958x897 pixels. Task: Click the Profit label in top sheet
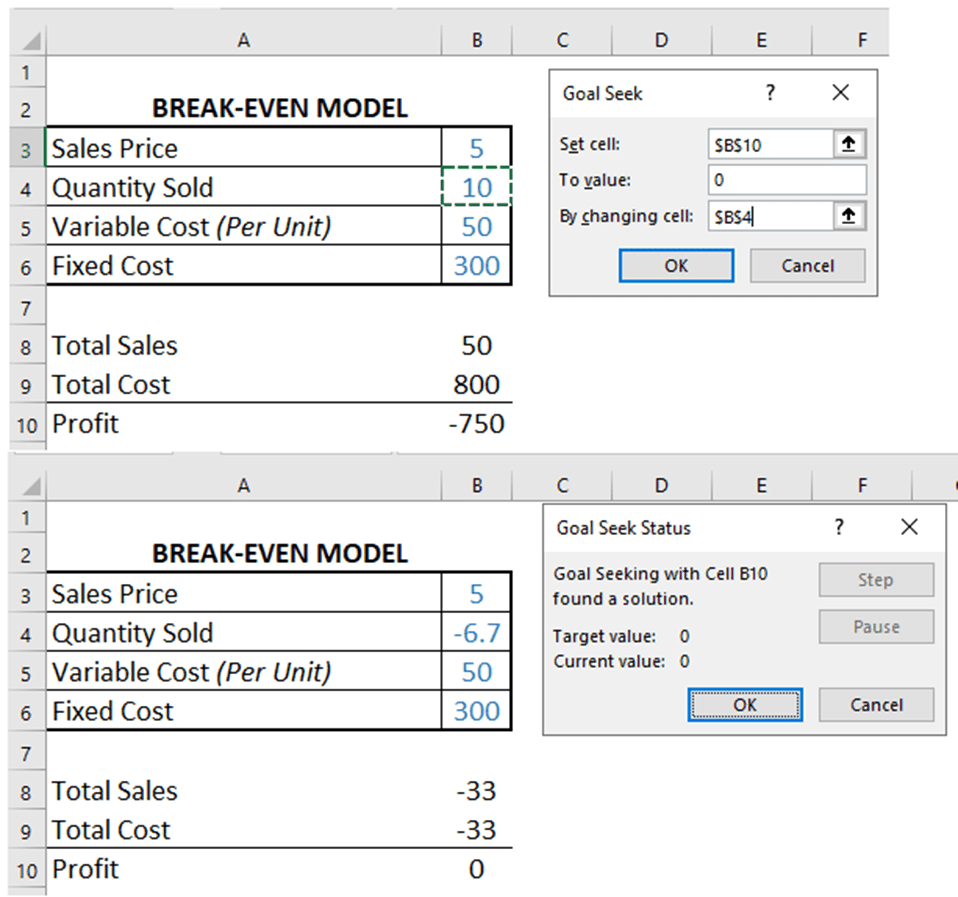click(x=85, y=423)
